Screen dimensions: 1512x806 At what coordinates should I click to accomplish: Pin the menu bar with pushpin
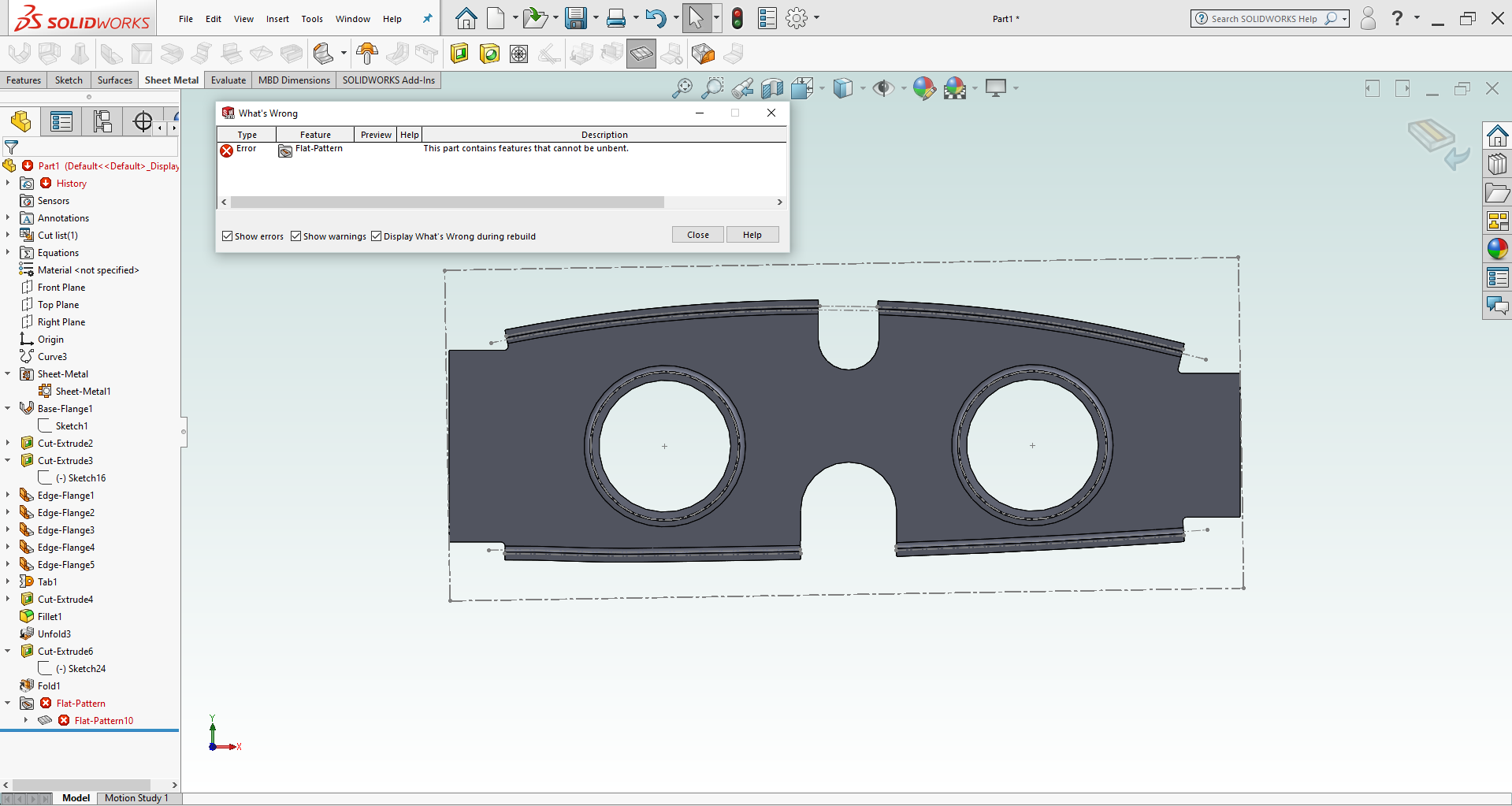tap(427, 19)
